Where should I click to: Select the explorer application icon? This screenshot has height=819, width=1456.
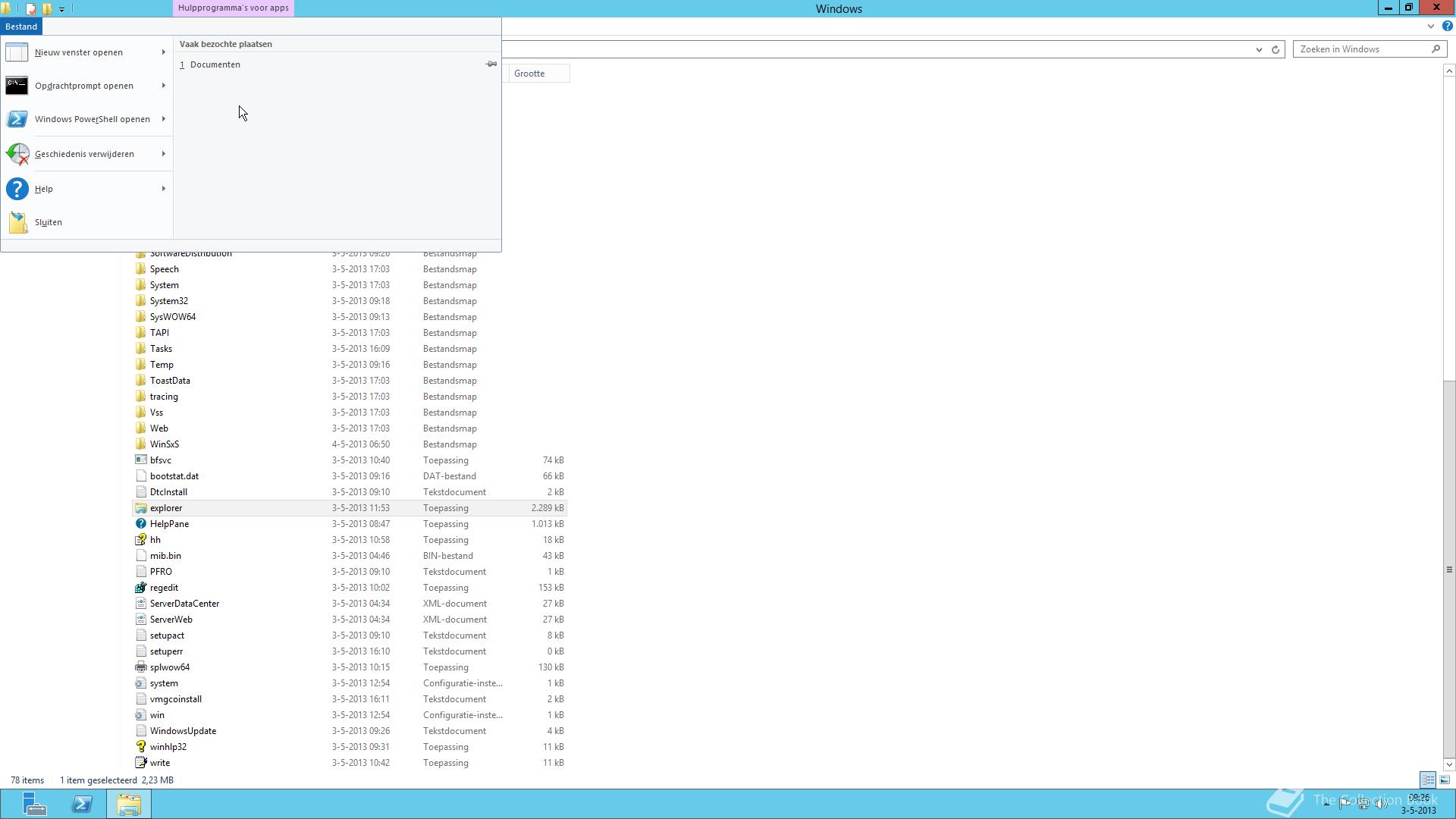pyautogui.click(x=141, y=508)
